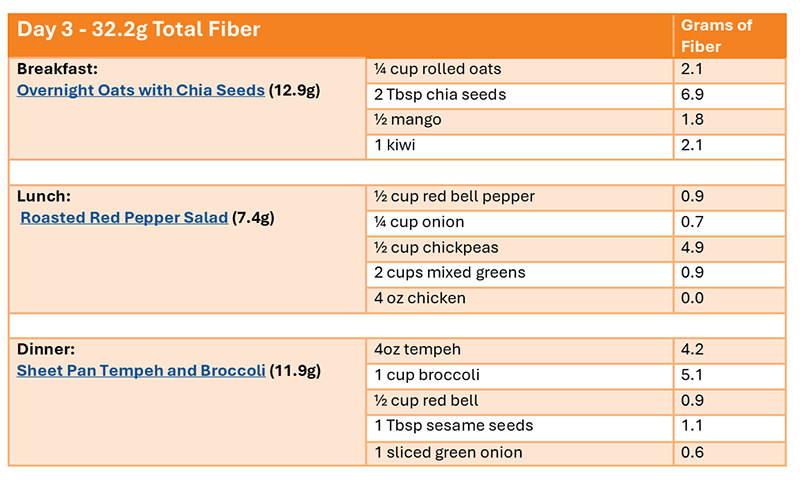Open the Roasted Red Pepper Salad link
Image resolution: width=800 pixels, height=486 pixels.
click(124, 218)
